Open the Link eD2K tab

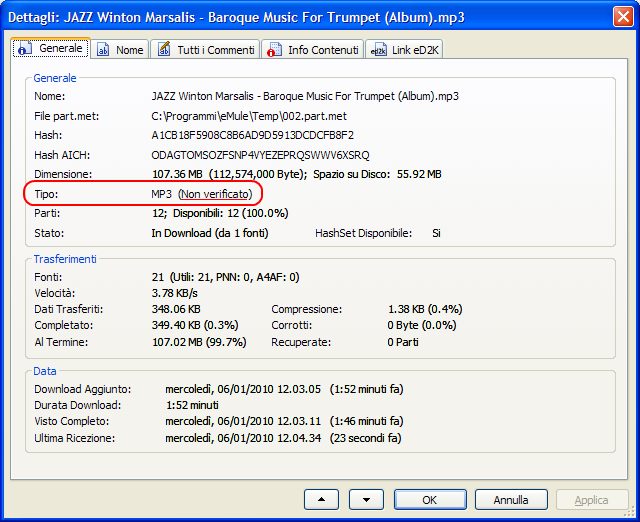click(x=404, y=49)
